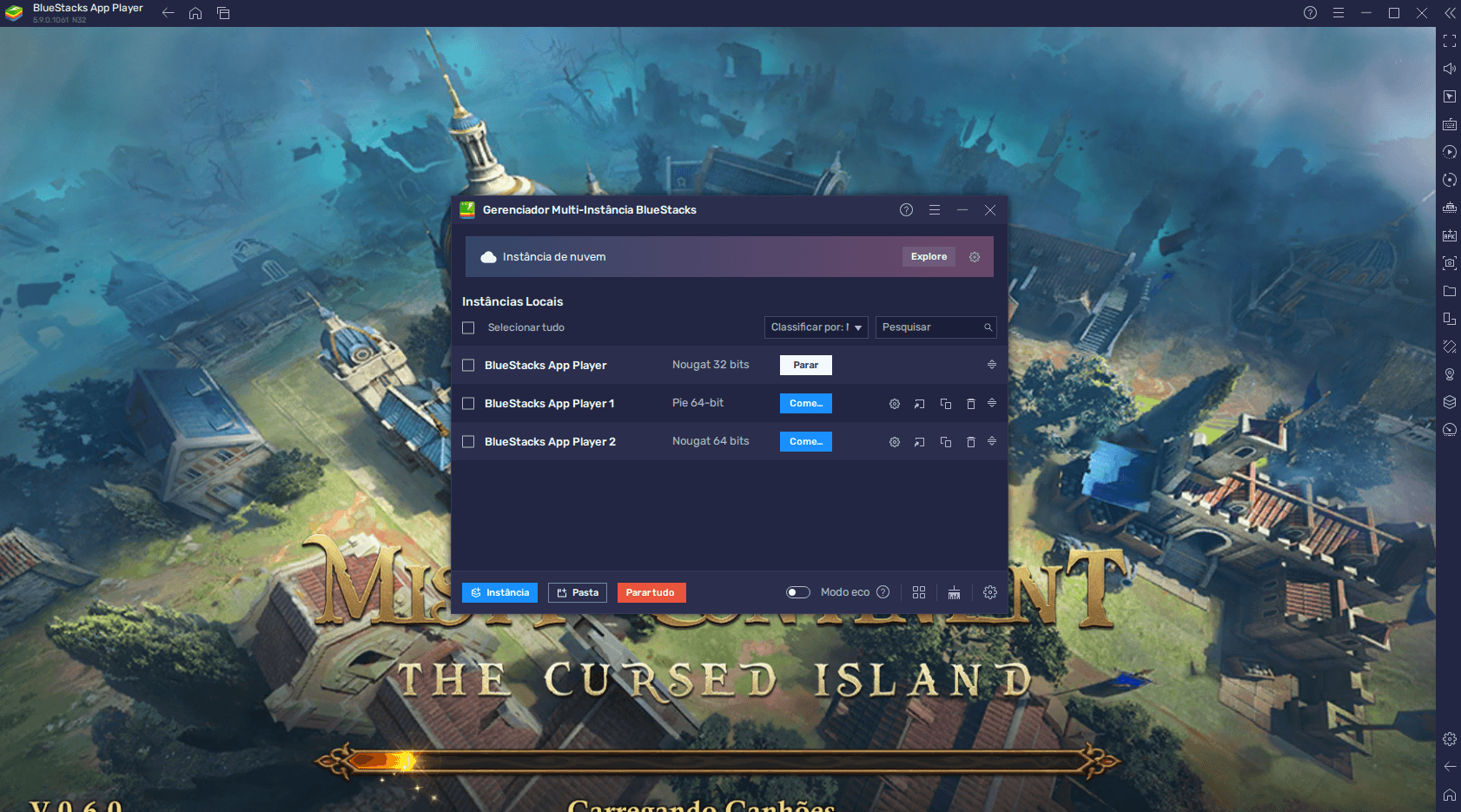Open cloud instance settings gear
This screenshot has width=1461, height=812.
(x=975, y=257)
